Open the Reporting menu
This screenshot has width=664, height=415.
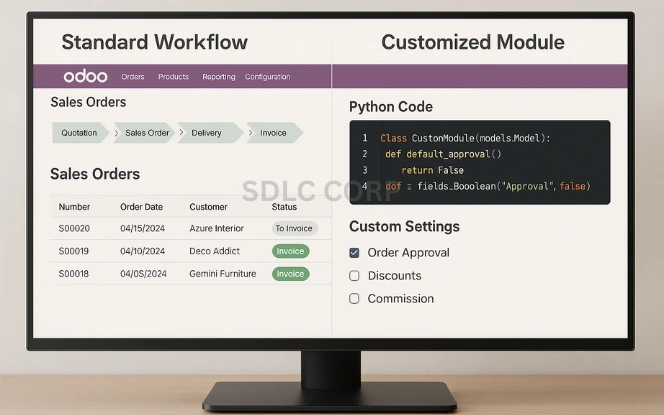219,77
